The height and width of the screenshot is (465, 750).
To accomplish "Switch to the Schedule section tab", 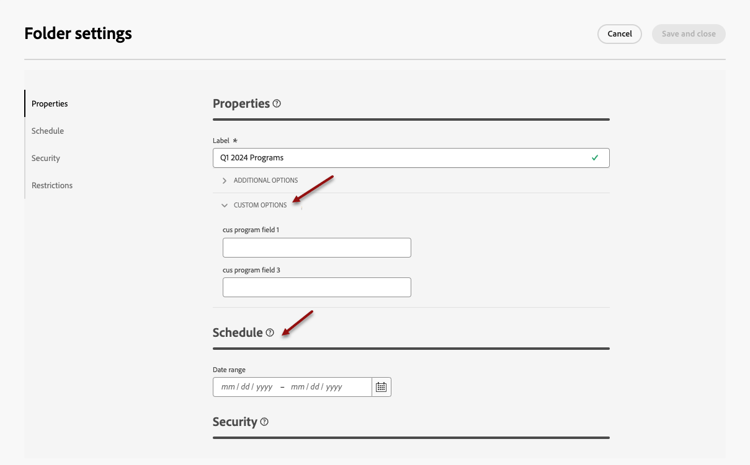I will (48, 131).
